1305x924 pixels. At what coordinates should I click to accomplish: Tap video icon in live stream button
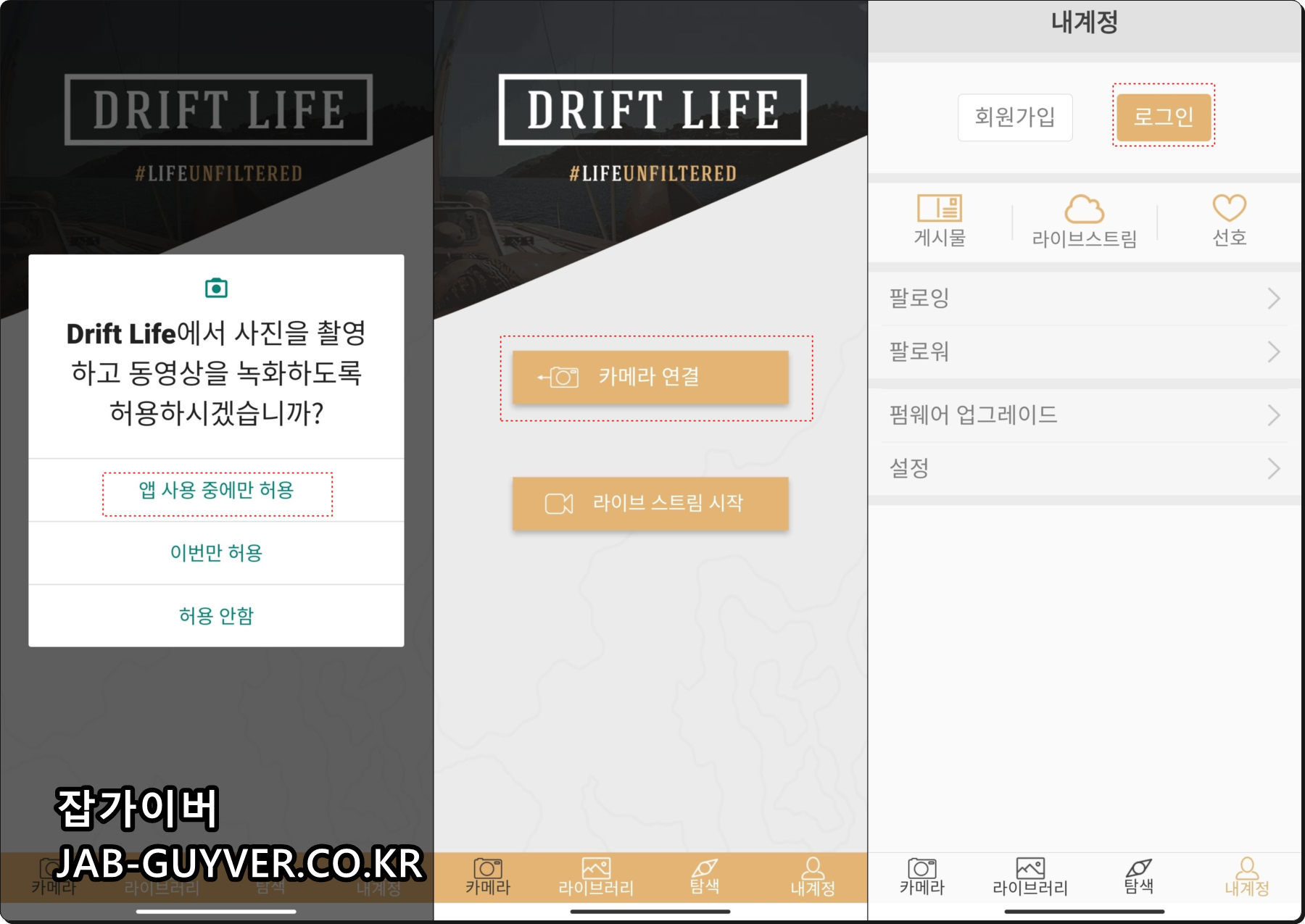click(x=559, y=503)
